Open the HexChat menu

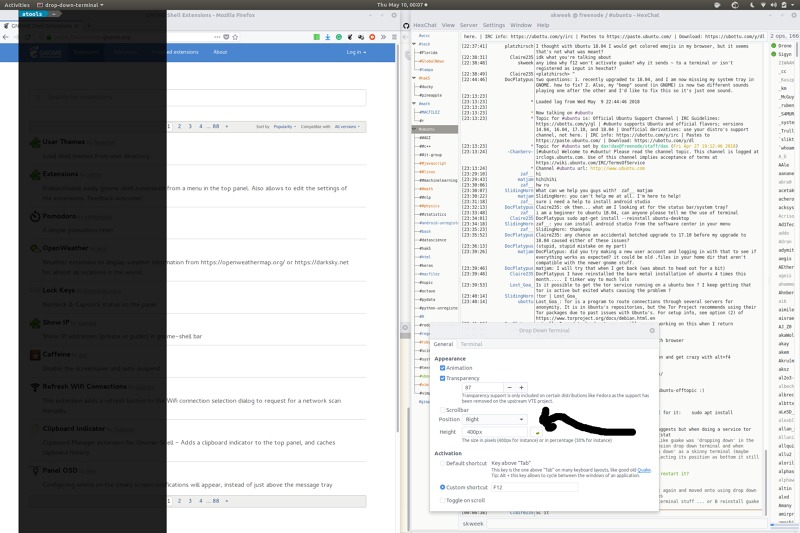click(x=424, y=25)
